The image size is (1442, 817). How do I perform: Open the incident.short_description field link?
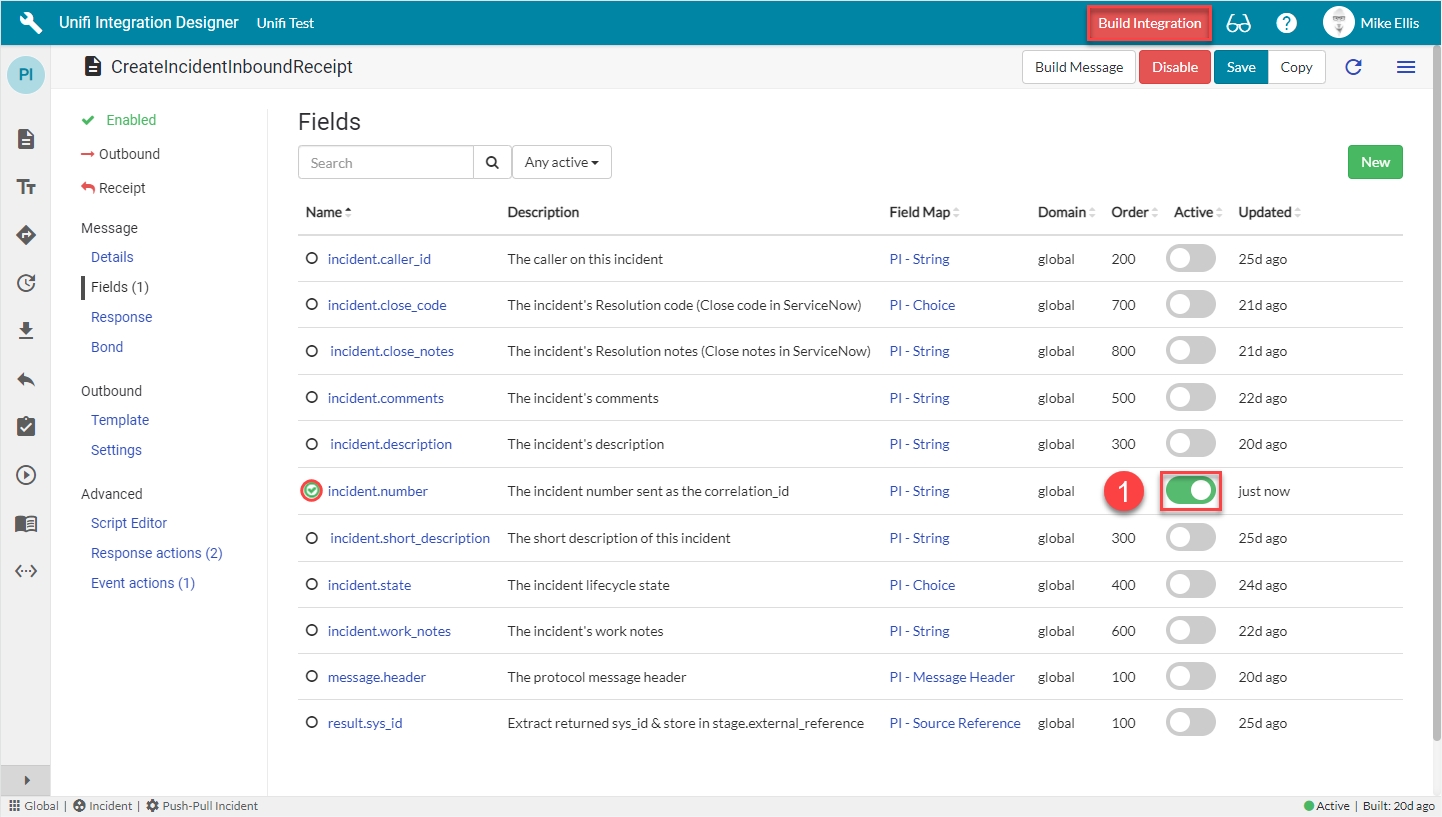point(410,538)
